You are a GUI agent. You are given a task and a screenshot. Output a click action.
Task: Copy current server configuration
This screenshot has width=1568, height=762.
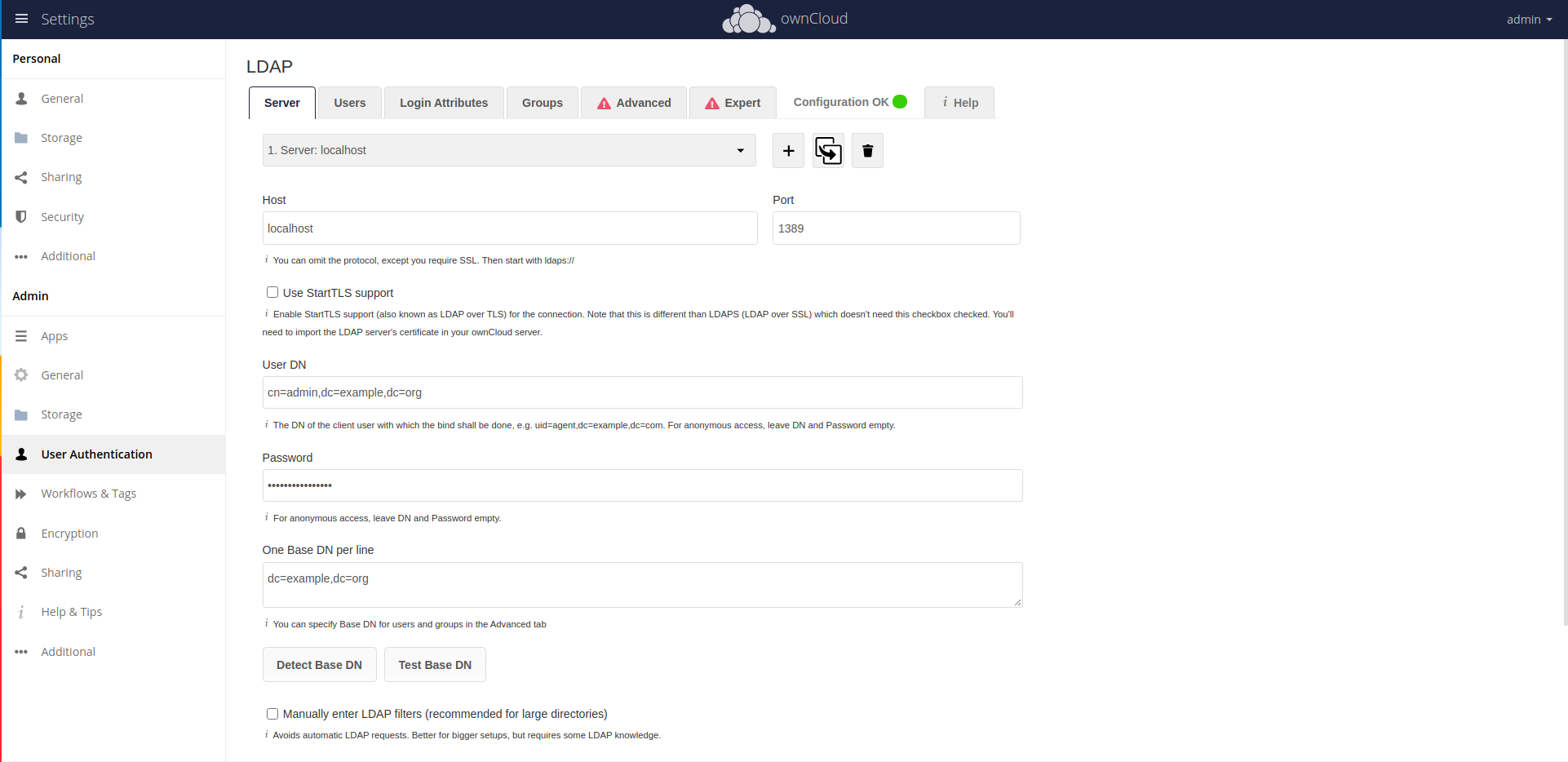click(x=828, y=151)
